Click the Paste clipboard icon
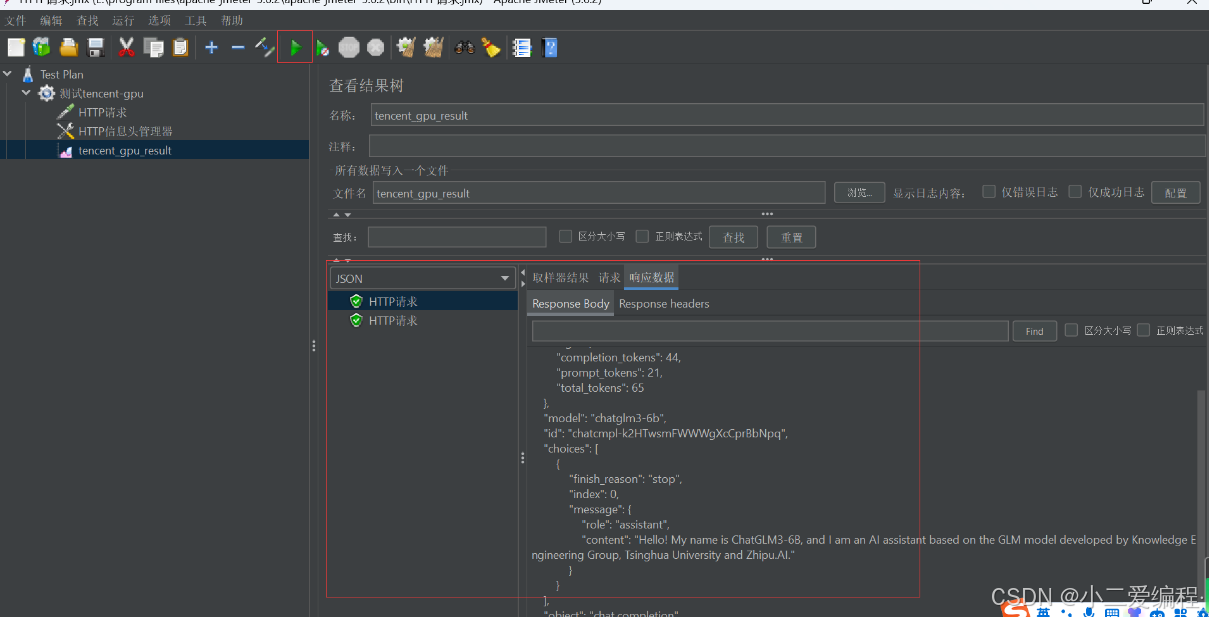Image resolution: width=1209 pixels, height=617 pixels. tap(180, 47)
